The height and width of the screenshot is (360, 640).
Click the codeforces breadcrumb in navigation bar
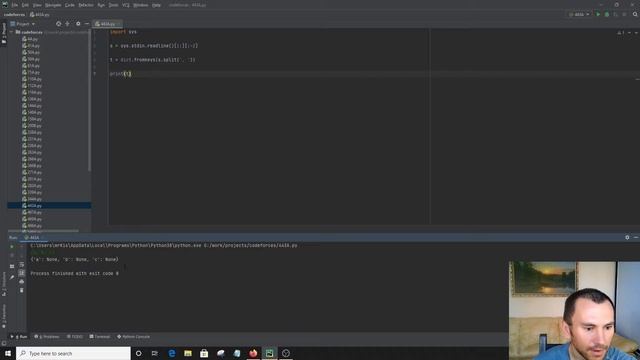coord(14,14)
